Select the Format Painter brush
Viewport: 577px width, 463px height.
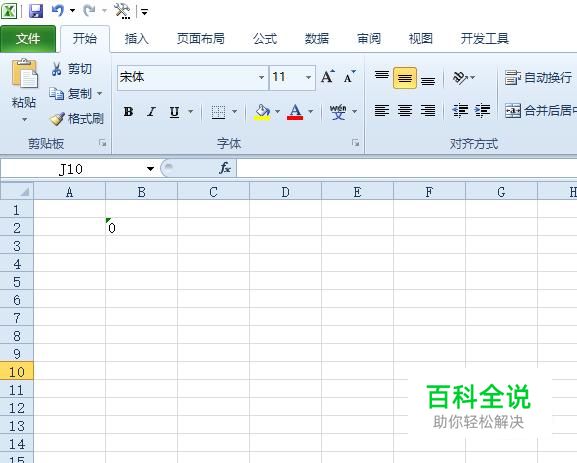click(x=57, y=119)
